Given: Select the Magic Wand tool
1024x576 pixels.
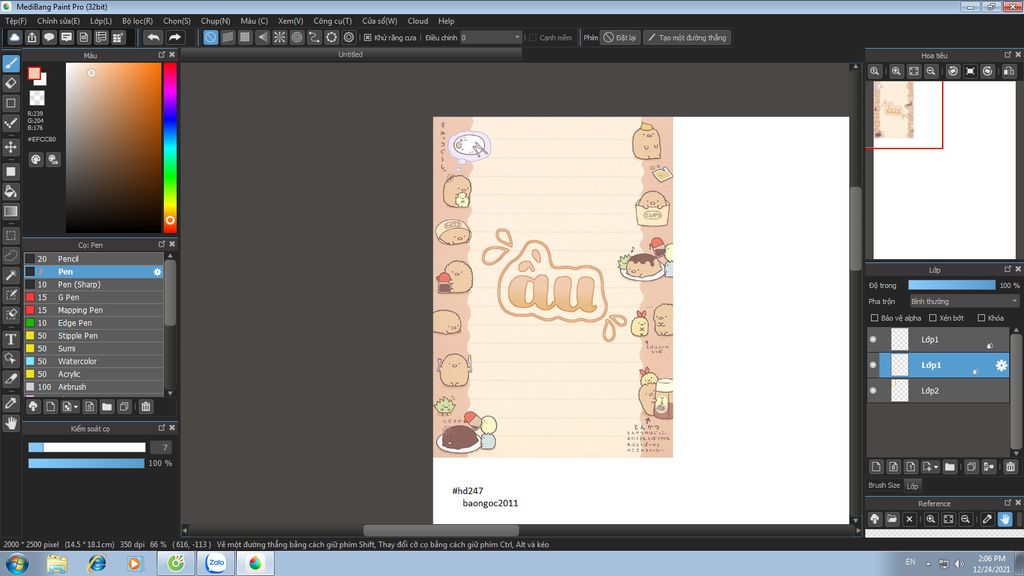Looking at the screenshot, I should point(11,275).
